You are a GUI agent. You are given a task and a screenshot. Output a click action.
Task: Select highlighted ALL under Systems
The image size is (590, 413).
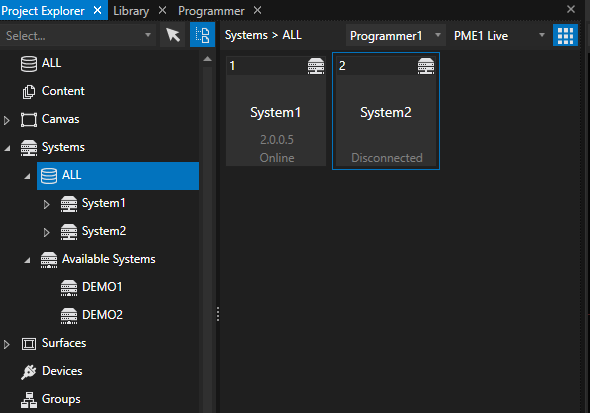click(x=118, y=176)
